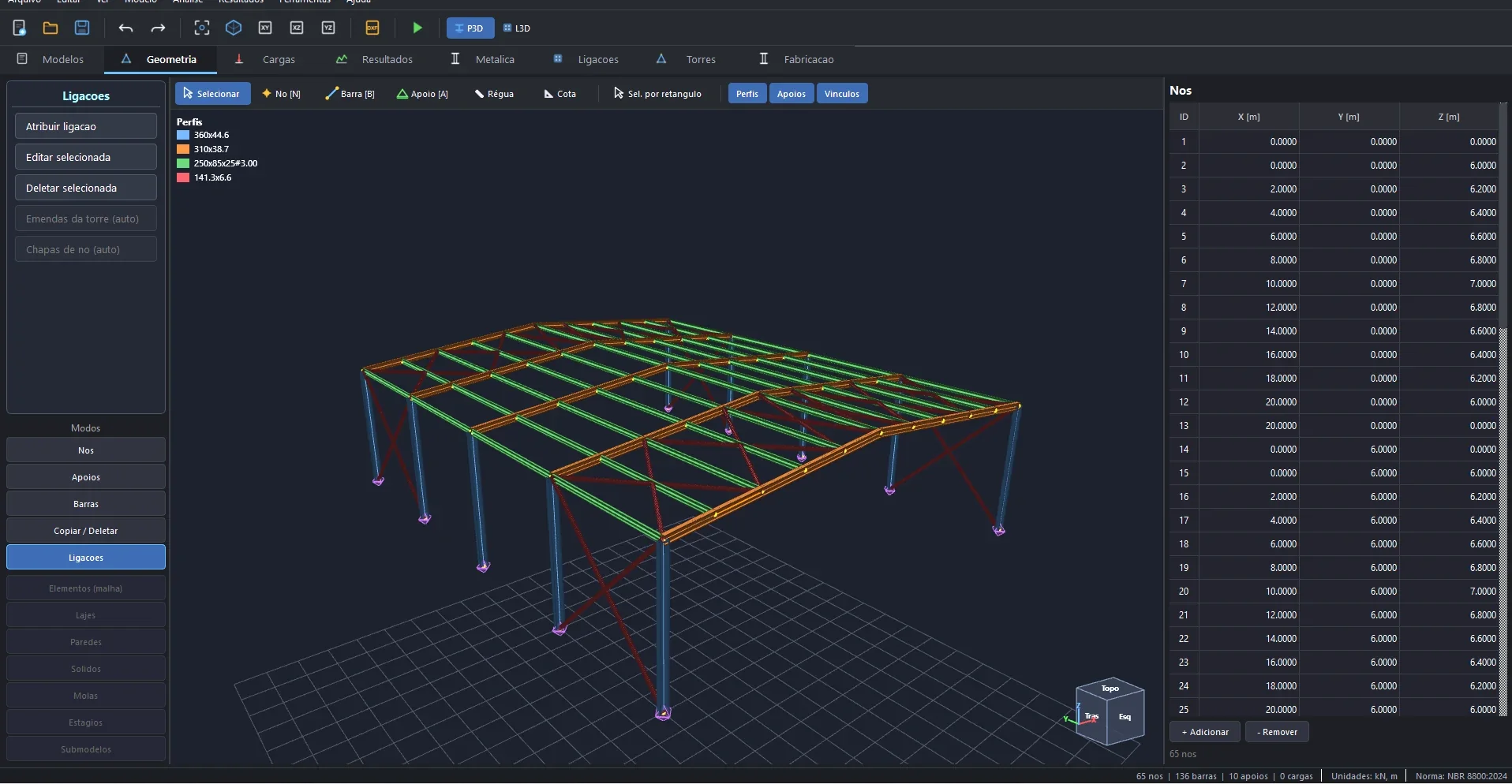Image resolution: width=1512 pixels, height=784 pixels.
Task: Set the view to YZ plane
Action: click(328, 28)
